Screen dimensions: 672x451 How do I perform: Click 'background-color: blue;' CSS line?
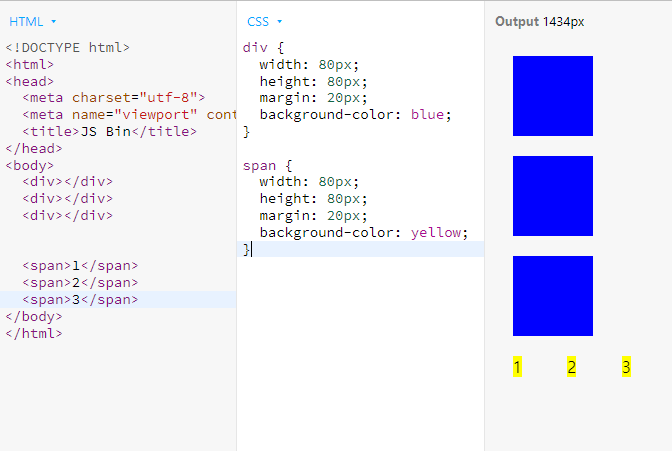coord(355,114)
